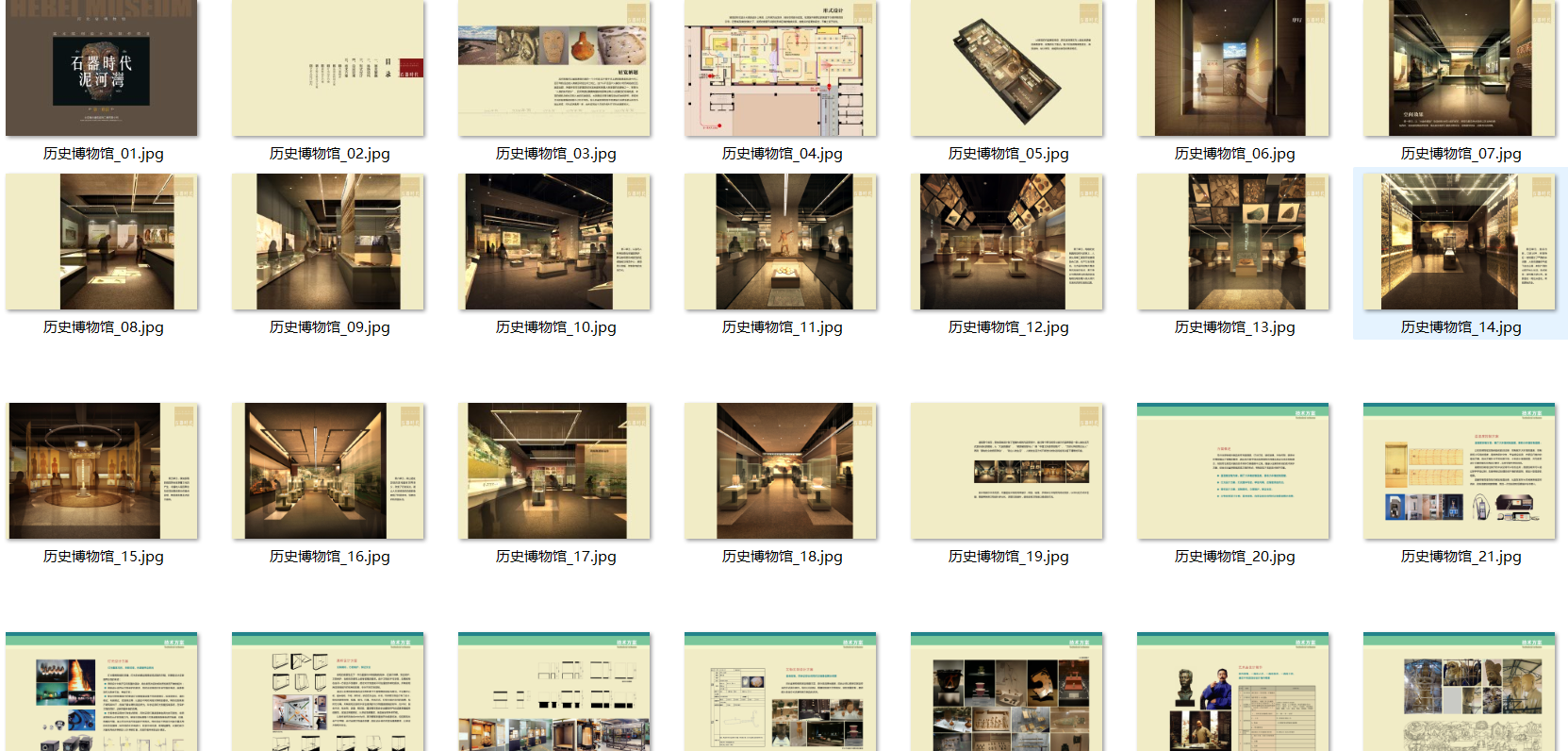
Task: Select the 历史博物馆_15.jpg thumbnail
Action: 102,471
